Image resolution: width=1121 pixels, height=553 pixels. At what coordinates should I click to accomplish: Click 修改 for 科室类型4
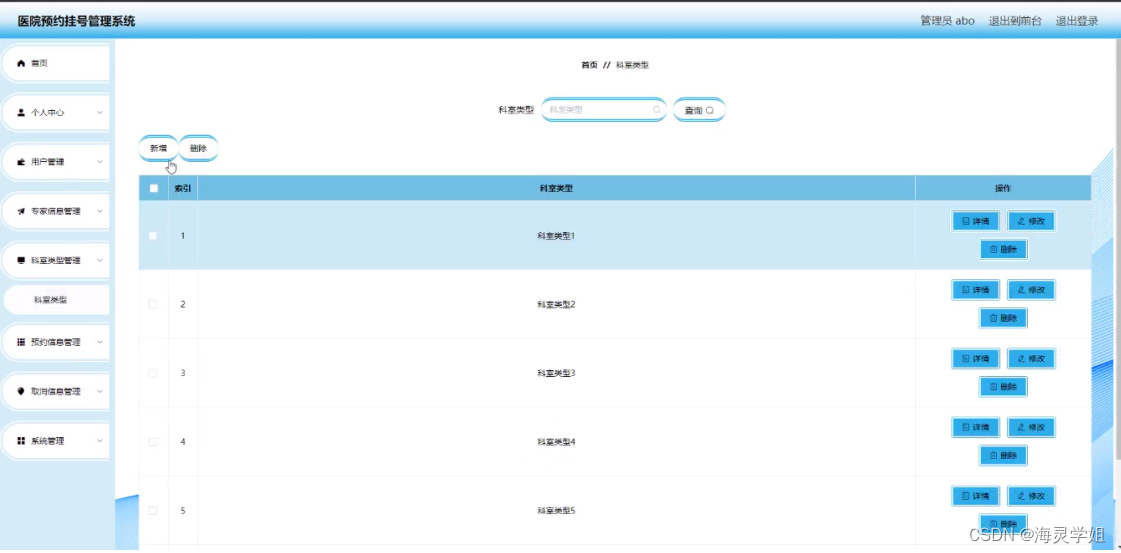pos(1032,427)
